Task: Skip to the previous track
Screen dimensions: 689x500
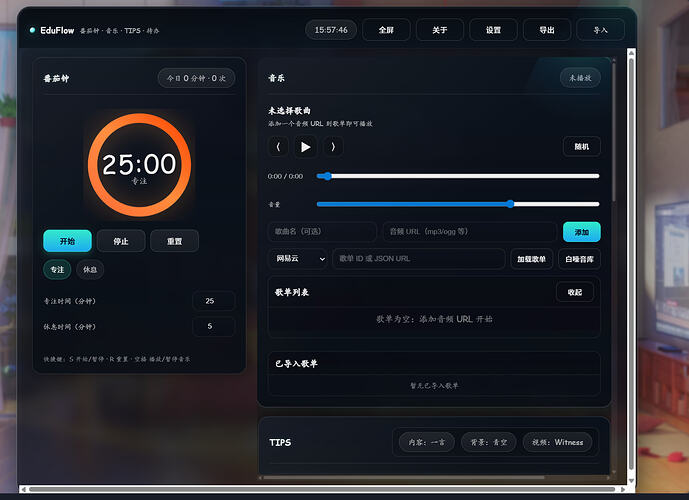Action: pos(278,147)
